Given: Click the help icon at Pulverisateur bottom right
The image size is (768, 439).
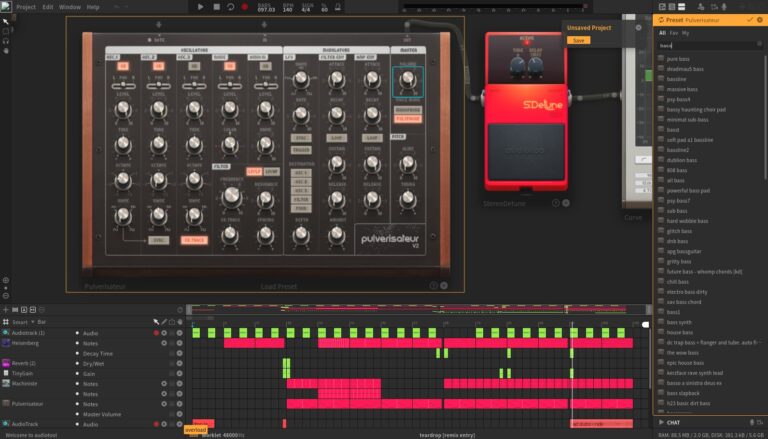Looking at the screenshot, I should [433, 285].
